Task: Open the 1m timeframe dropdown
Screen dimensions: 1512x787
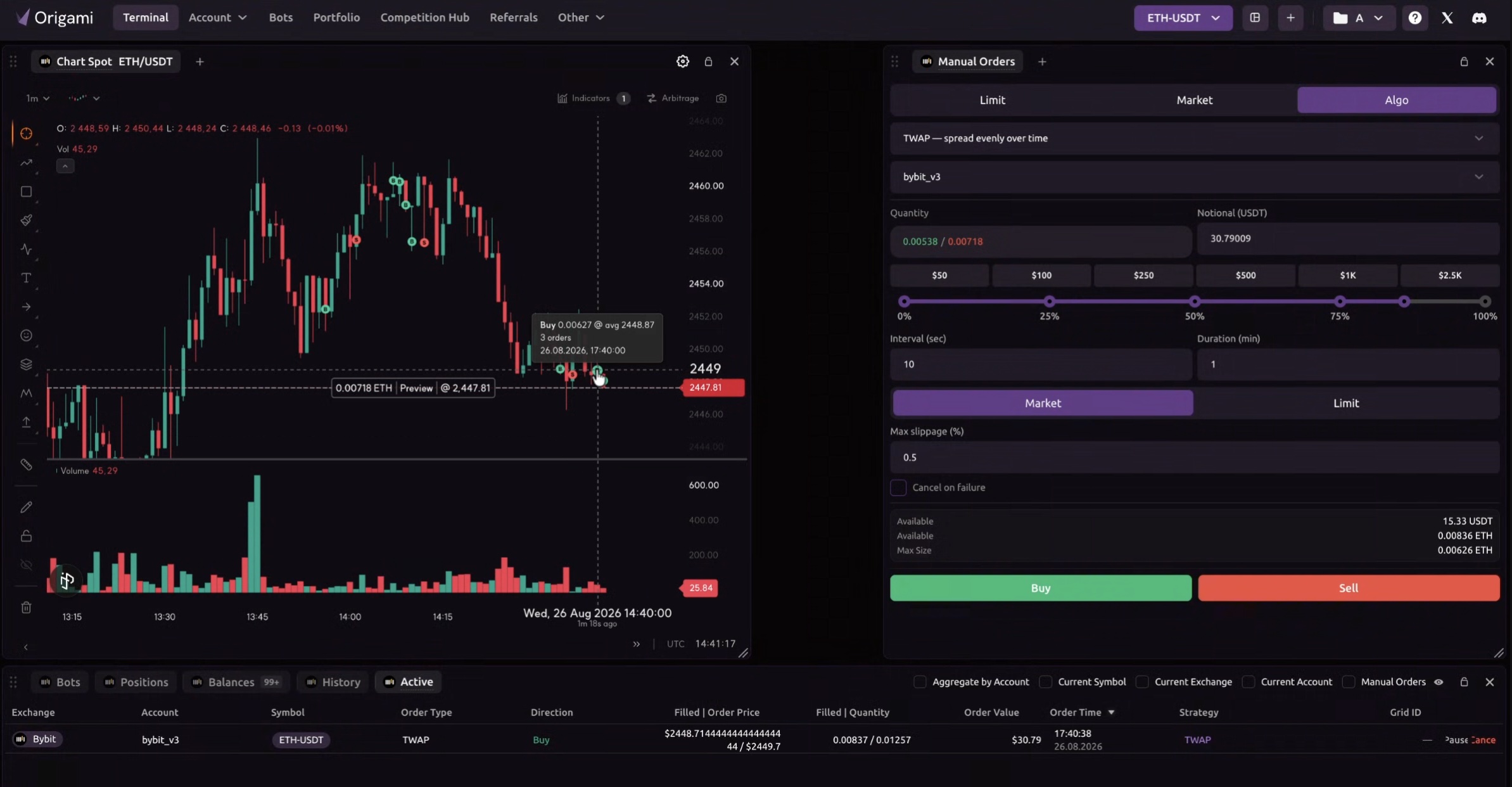Action: 37,98
